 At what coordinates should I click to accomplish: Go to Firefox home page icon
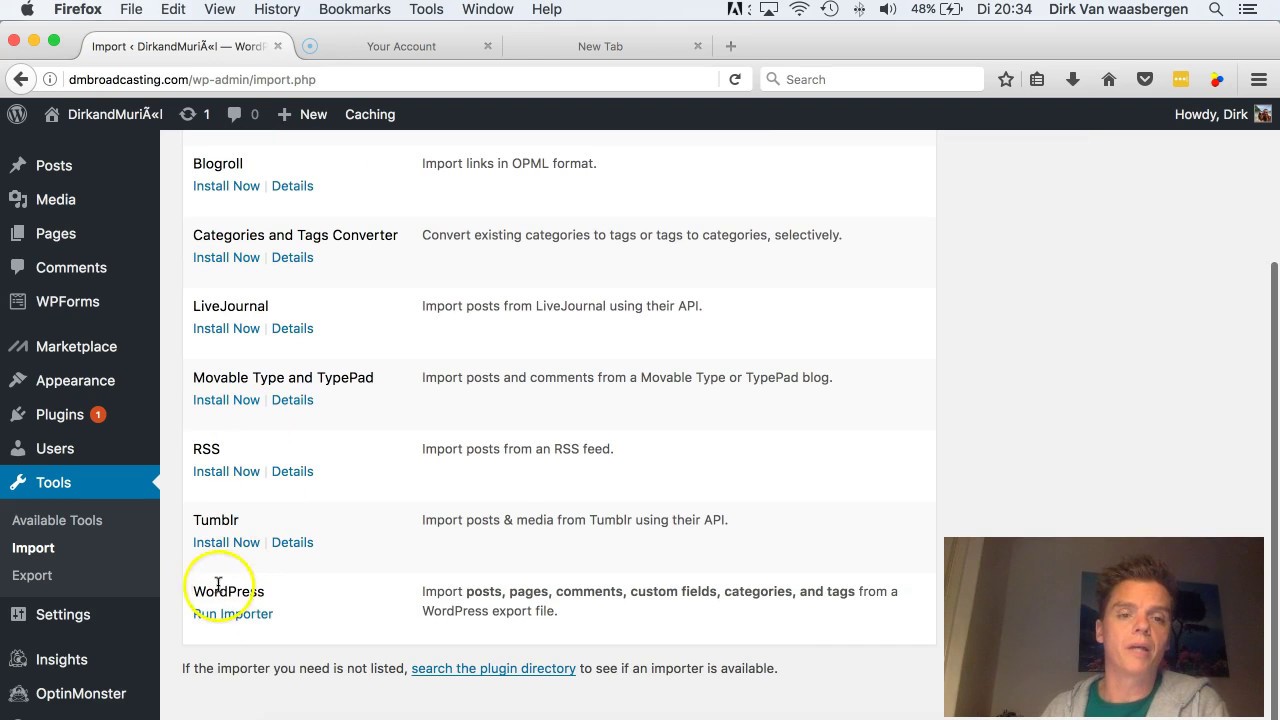(x=1109, y=79)
